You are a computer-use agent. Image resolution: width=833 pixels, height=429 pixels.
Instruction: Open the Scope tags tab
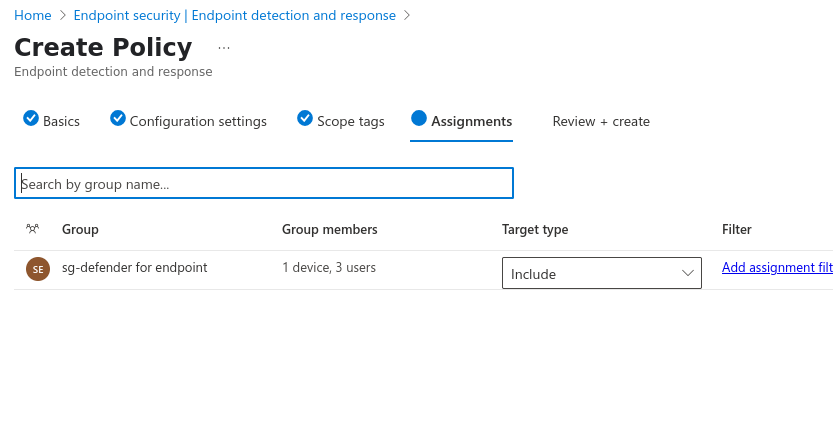[x=350, y=121]
